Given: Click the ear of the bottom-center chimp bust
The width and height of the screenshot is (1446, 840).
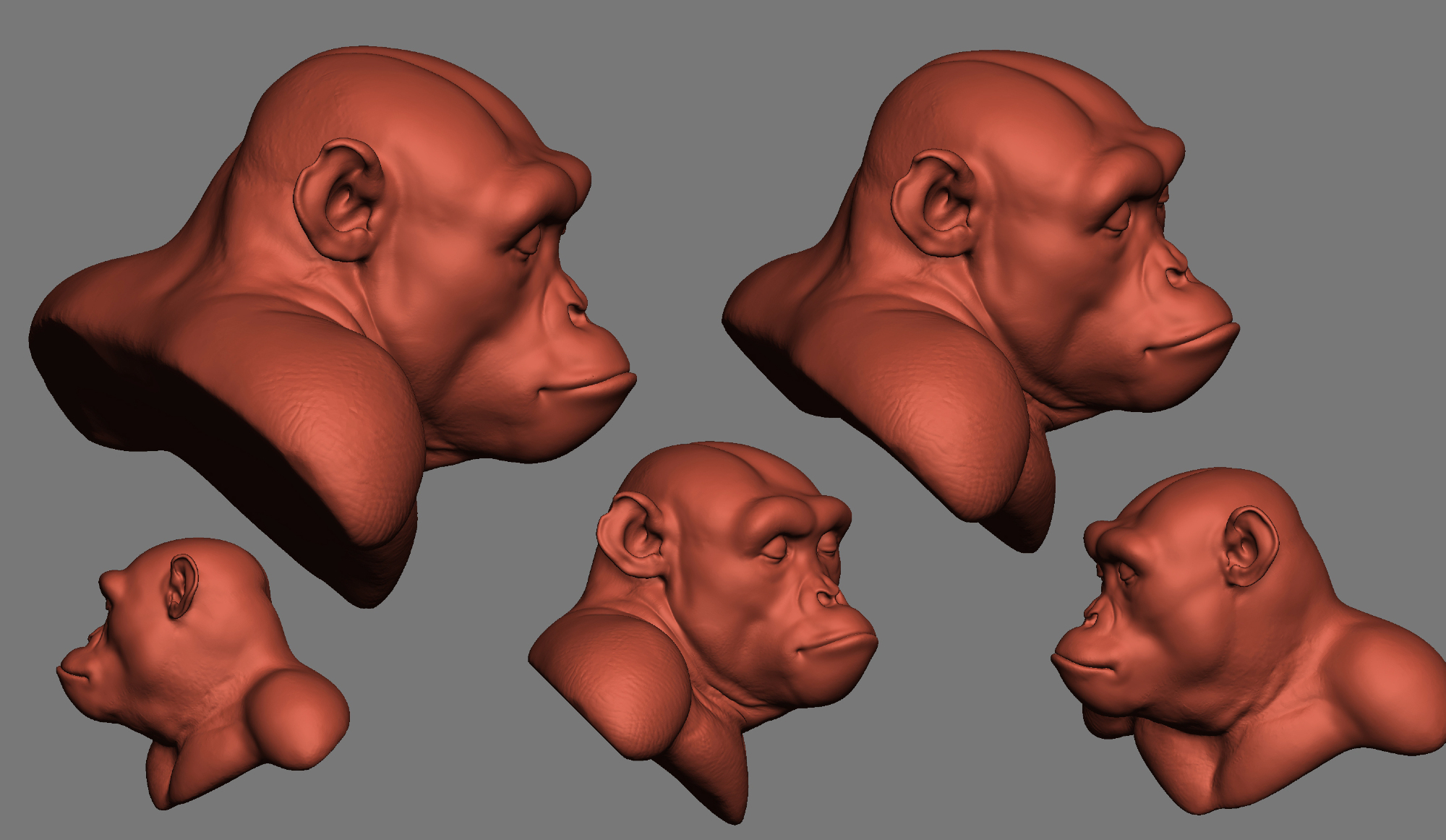Looking at the screenshot, I should click(633, 535).
